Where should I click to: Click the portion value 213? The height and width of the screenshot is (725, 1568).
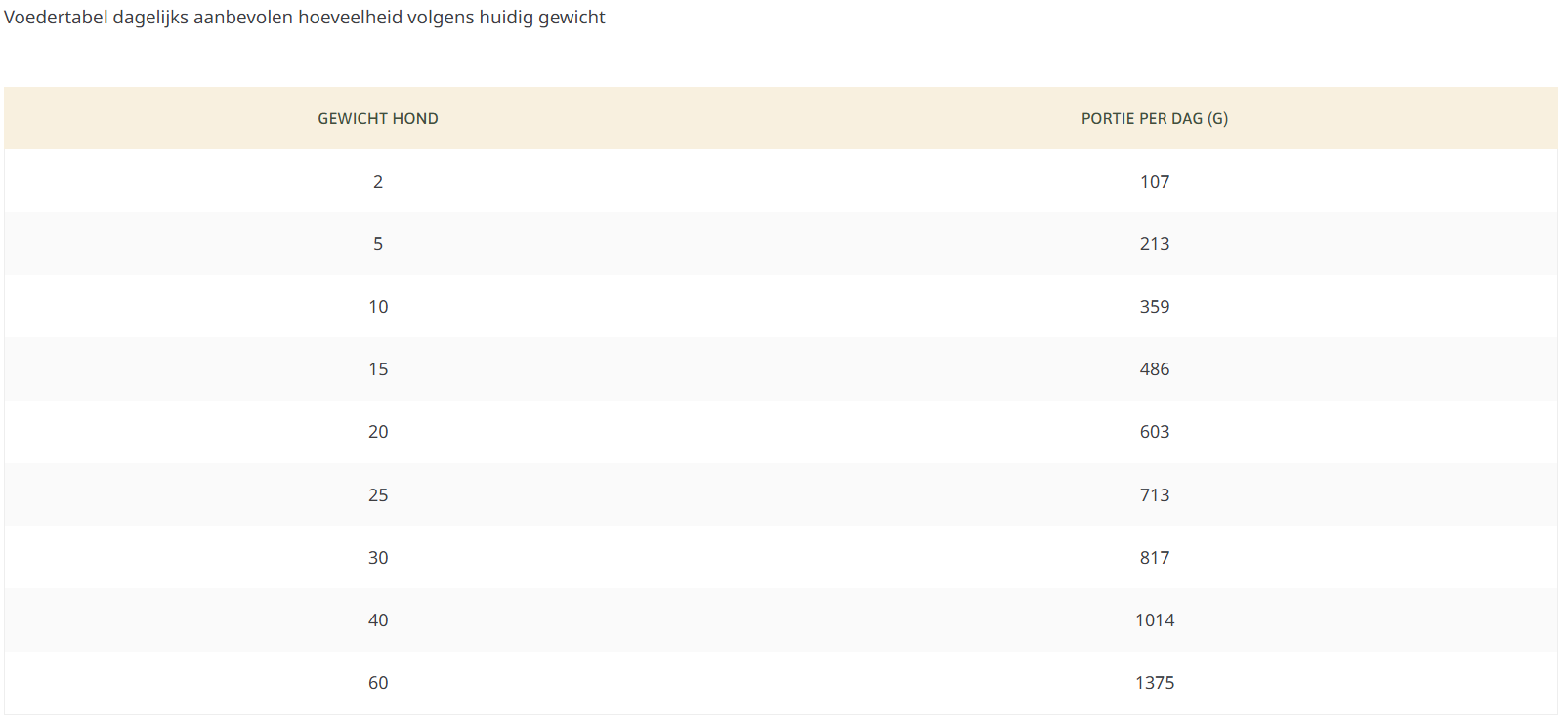[1154, 244]
